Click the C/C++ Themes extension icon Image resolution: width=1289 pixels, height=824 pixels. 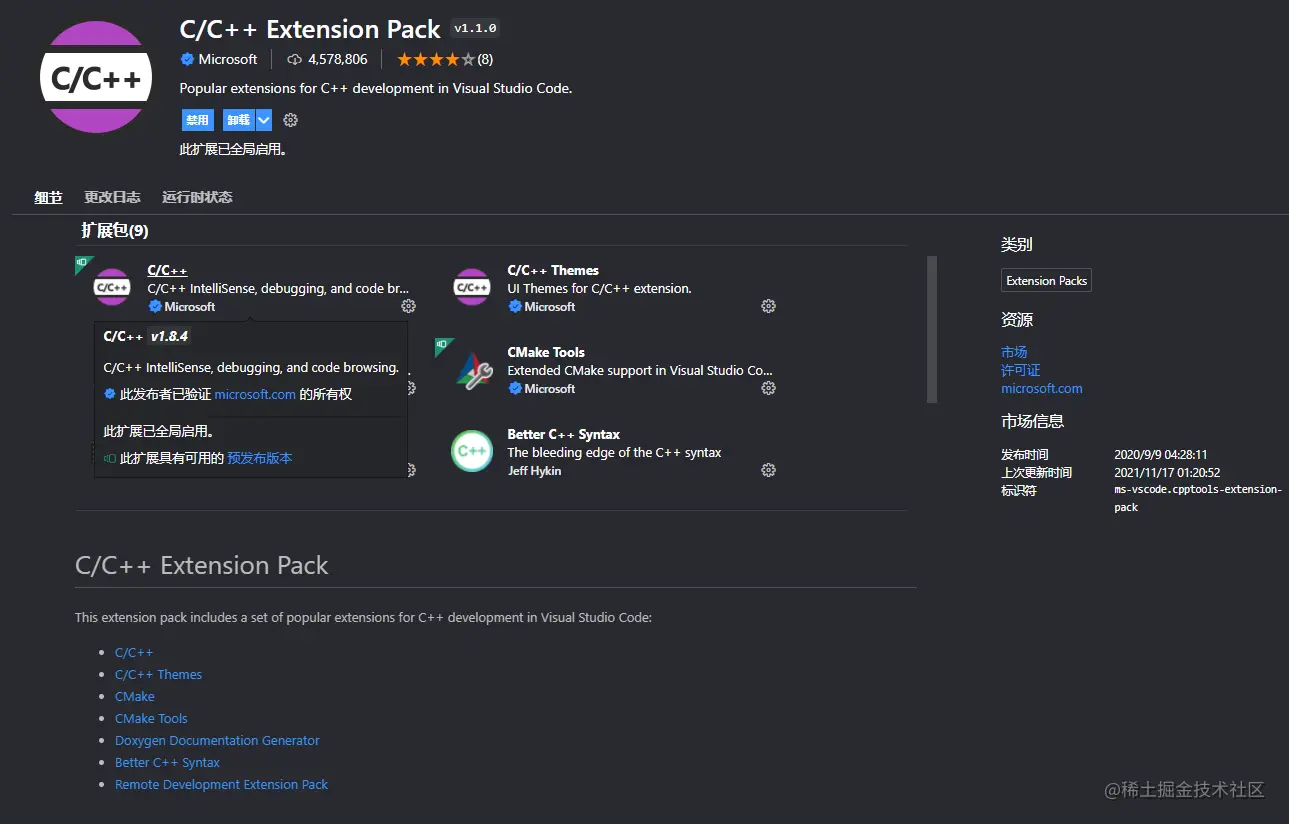tap(472, 288)
